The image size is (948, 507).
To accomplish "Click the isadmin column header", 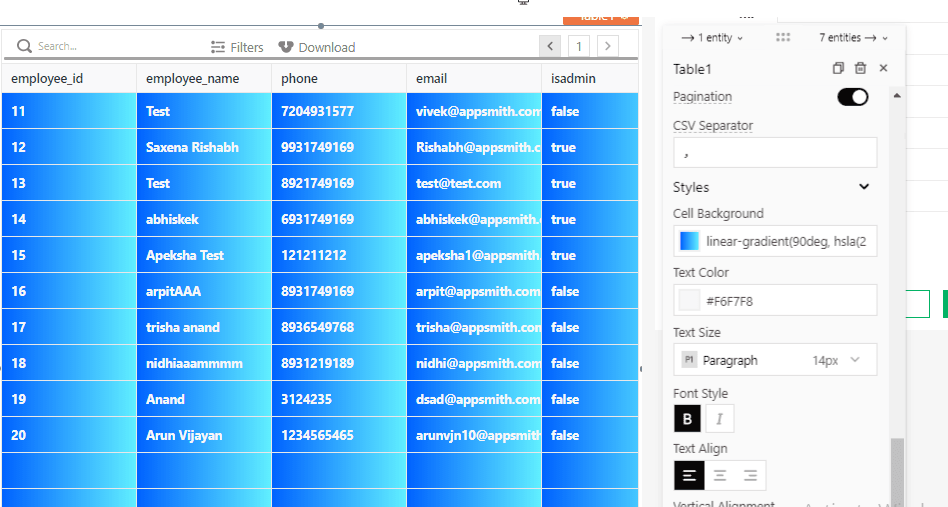I will (590, 79).
